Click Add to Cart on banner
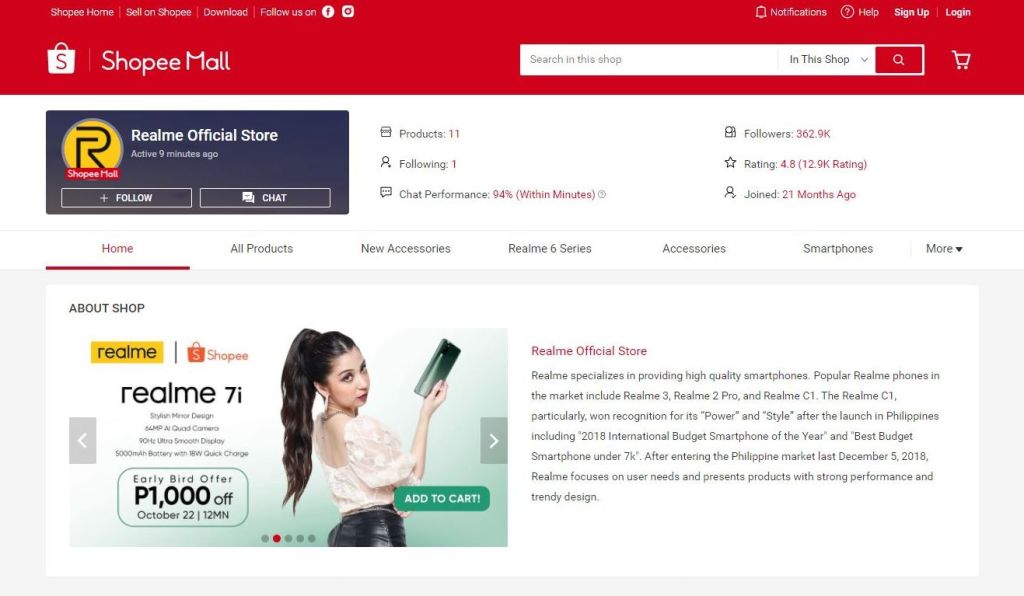1024x596 pixels. [x=442, y=499]
